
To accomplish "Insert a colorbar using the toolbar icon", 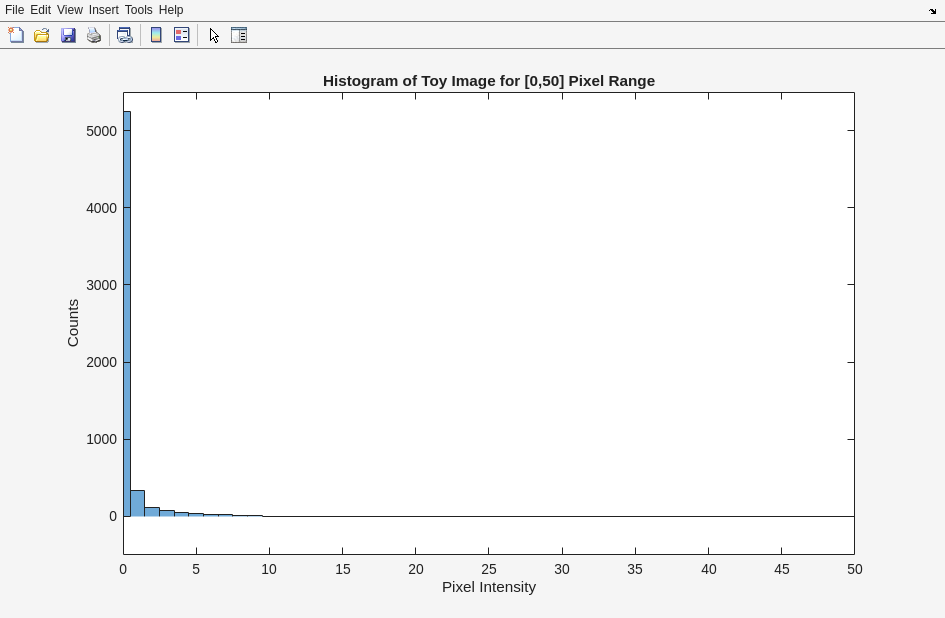I will click(156, 35).
